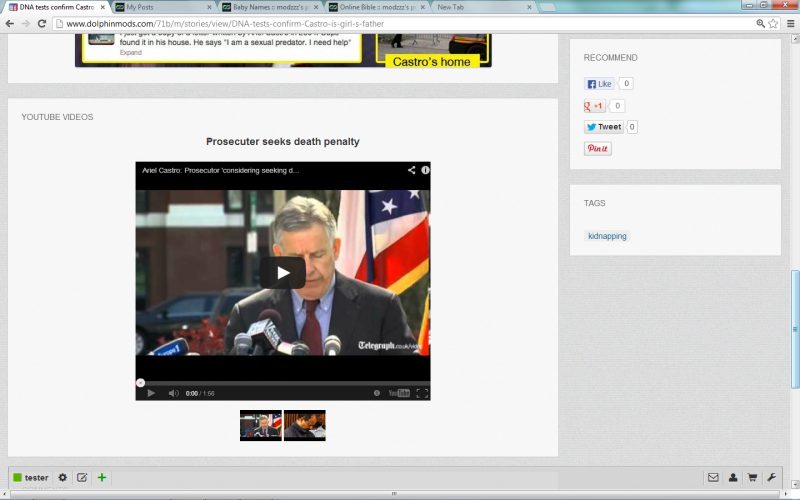Click the Ariel Castro video title text

coord(220,170)
